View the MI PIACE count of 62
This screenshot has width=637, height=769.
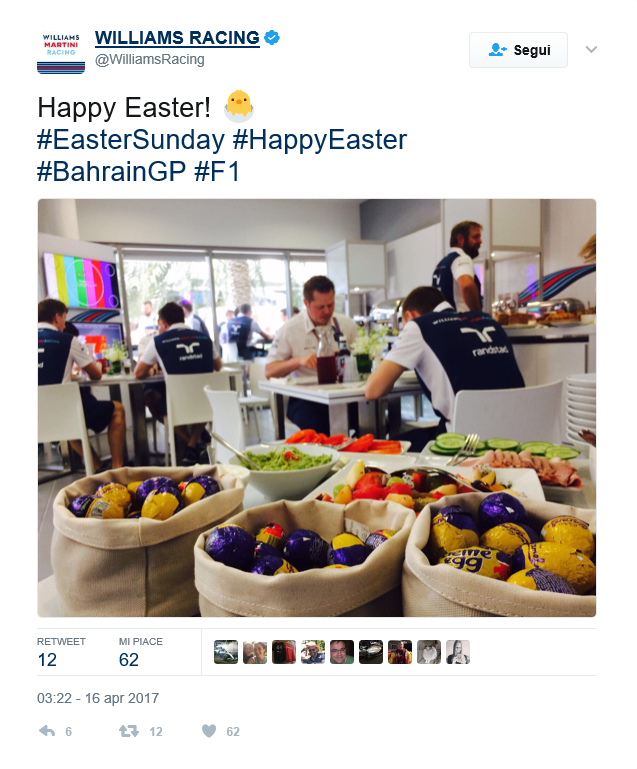[x=129, y=659]
